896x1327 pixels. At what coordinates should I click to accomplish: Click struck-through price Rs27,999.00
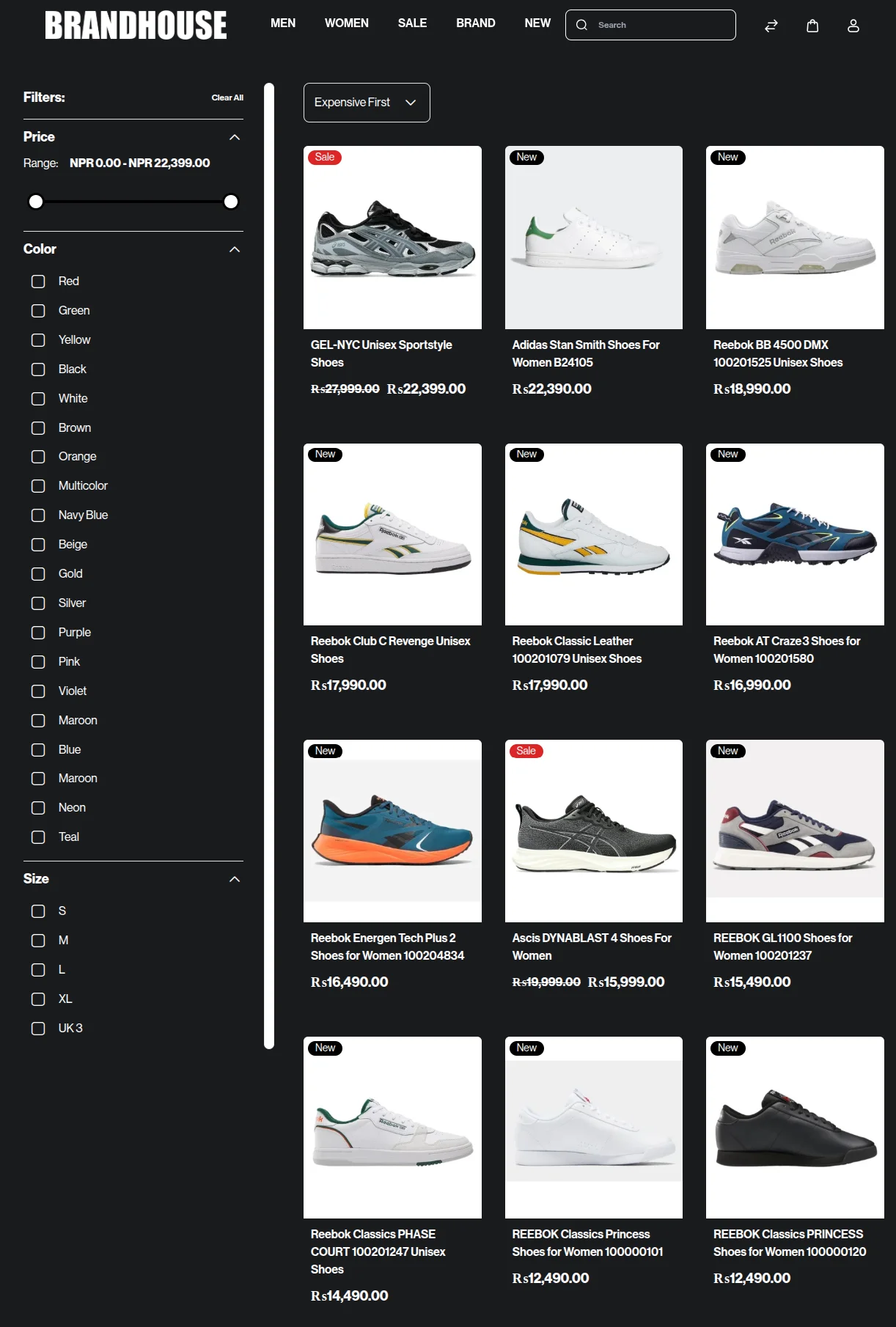tap(345, 389)
